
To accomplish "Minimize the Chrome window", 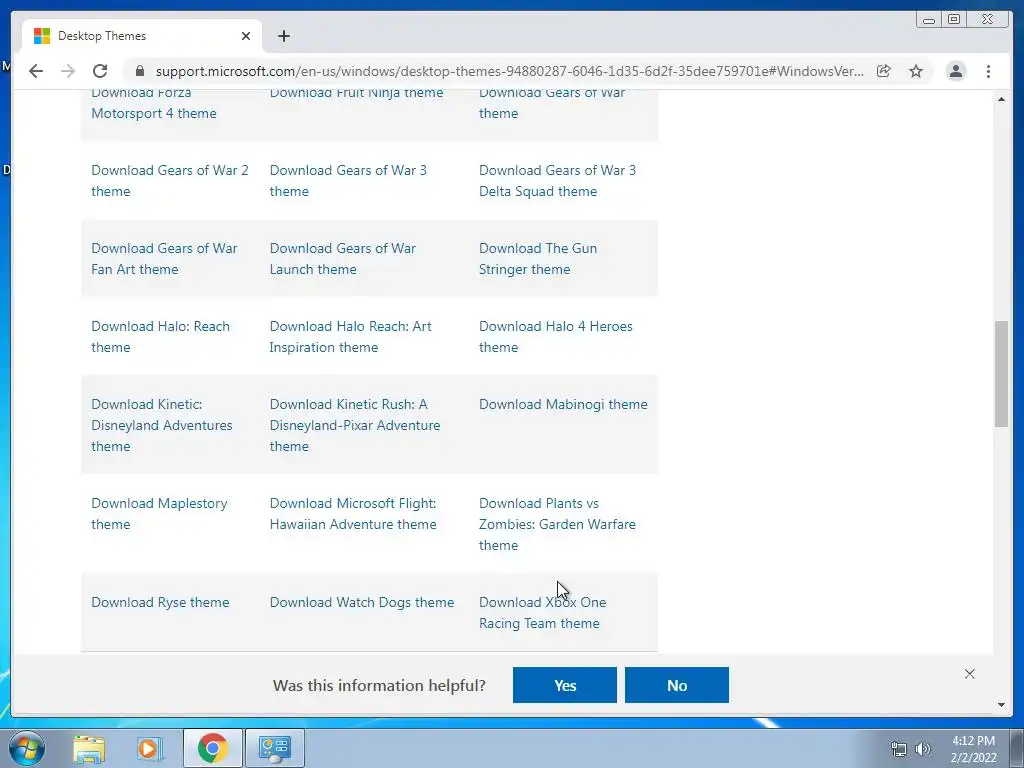I will (x=929, y=20).
